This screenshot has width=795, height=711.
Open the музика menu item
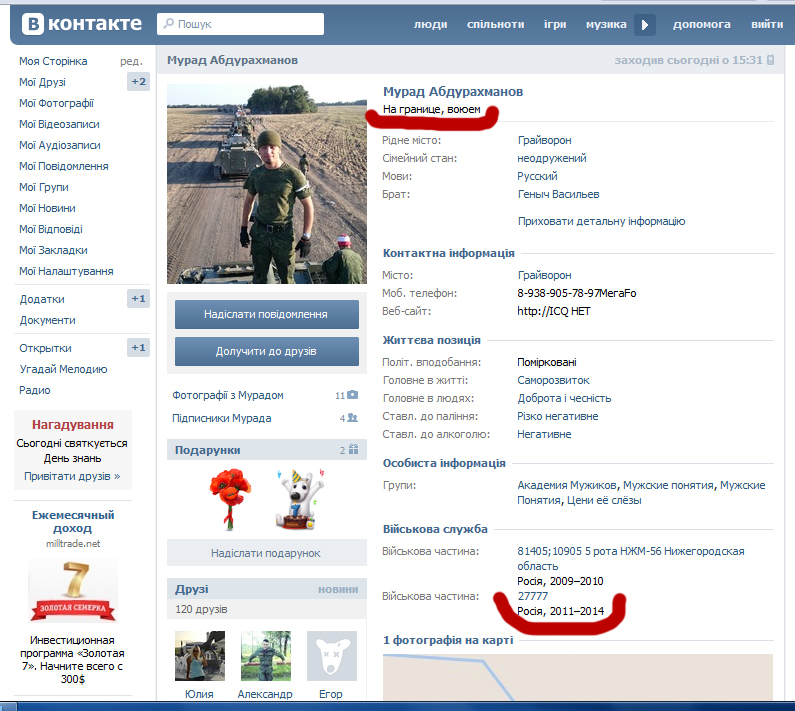(x=606, y=24)
